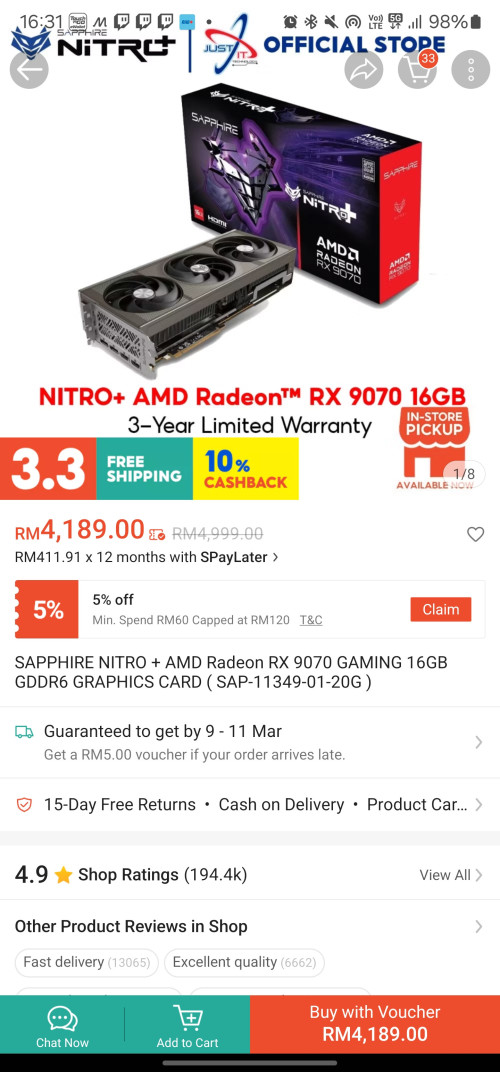The width and height of the screenshot is (500, 1072).
Task: Open View All shop ratings
Action: [x=451, y=875]
